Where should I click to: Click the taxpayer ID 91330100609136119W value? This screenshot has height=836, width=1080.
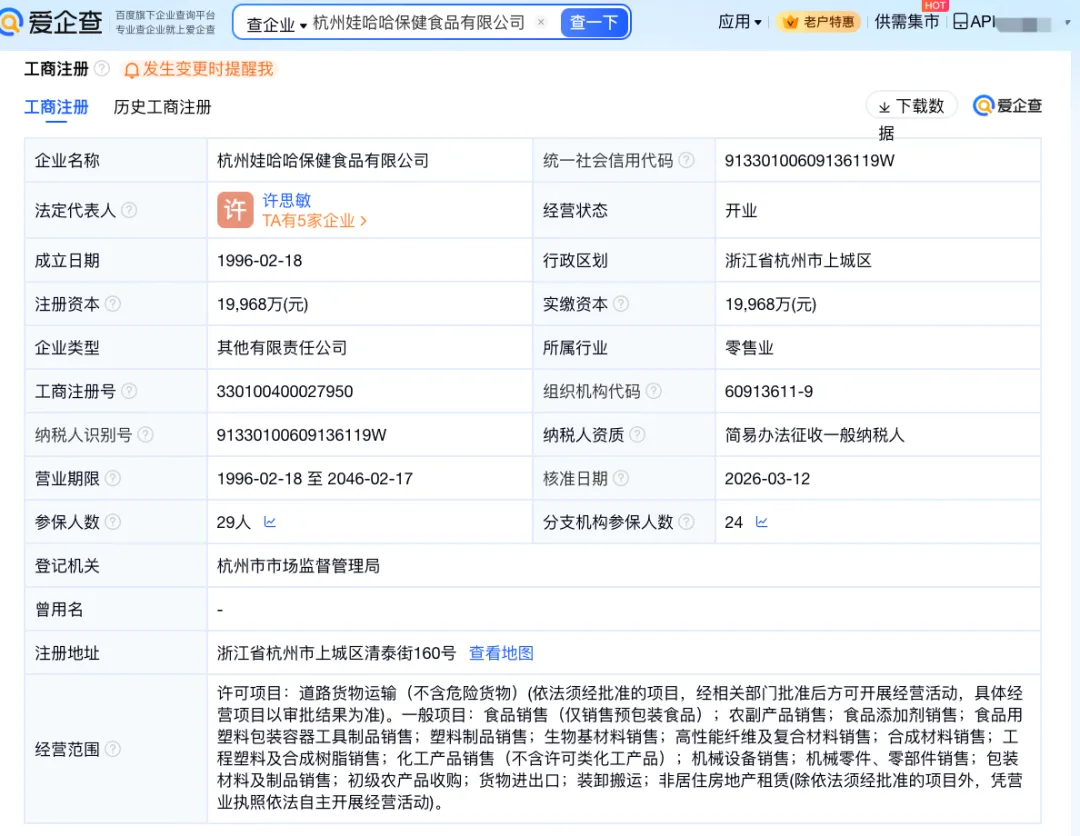coord(302,435)
